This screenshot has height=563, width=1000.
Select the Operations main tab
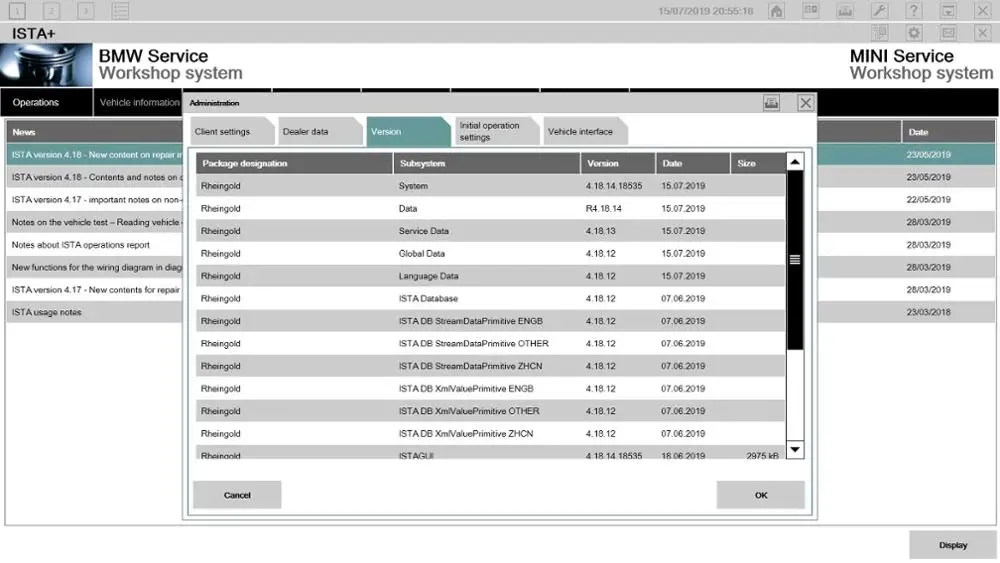click(x=47, y=103)
